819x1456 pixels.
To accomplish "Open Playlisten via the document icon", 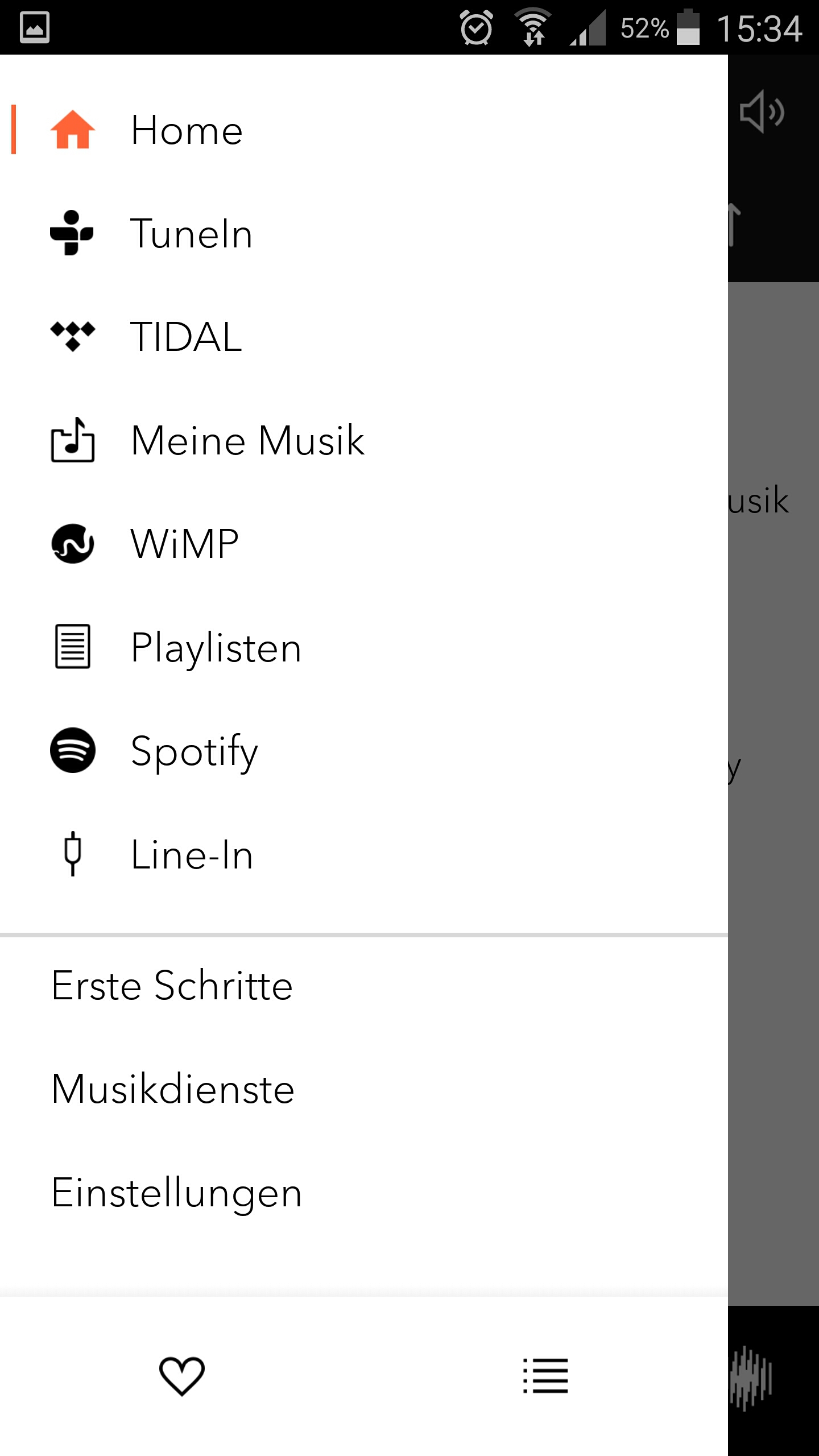I will [x=72, y=647].
